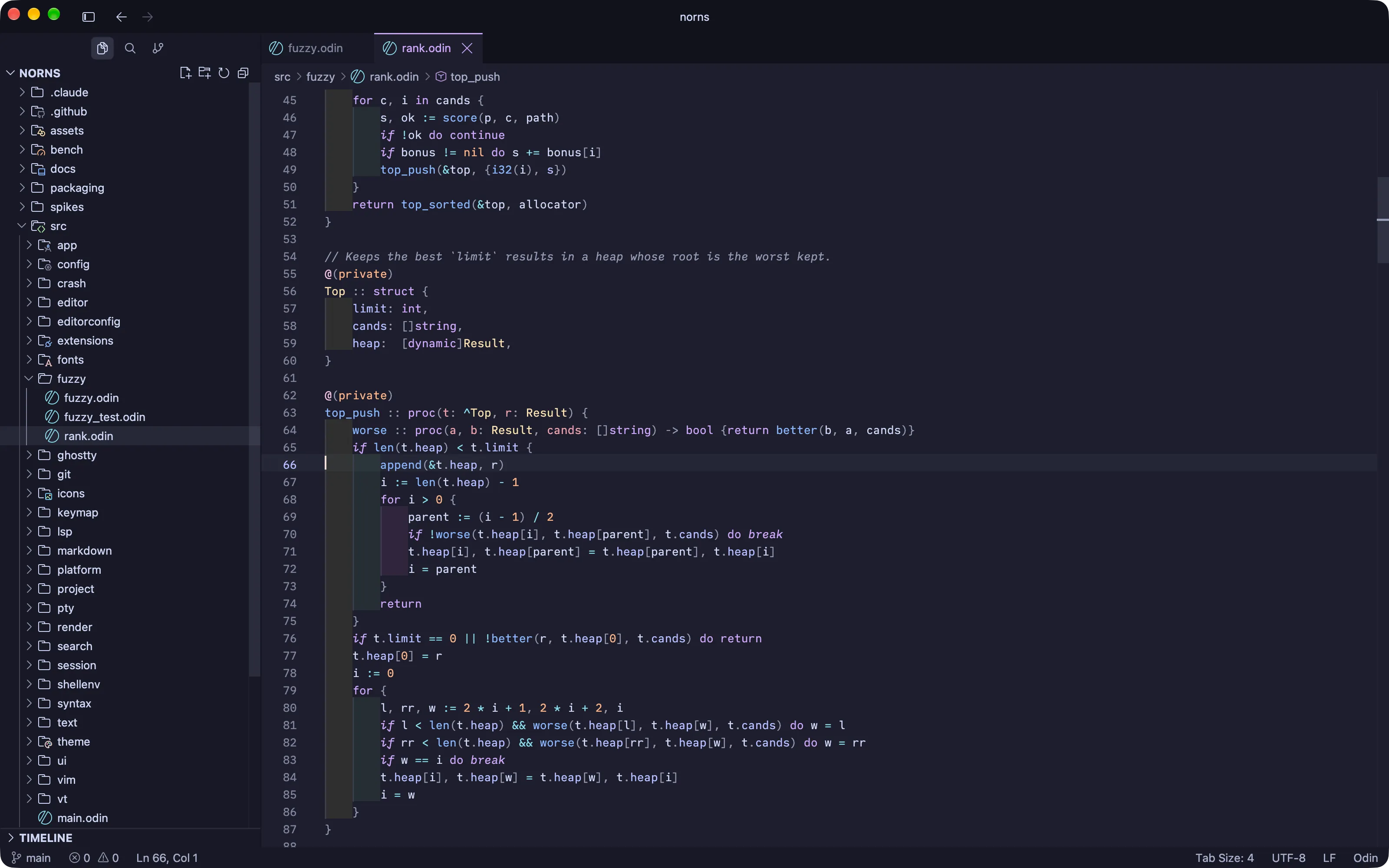
Task: Collapse the NORNS root section
Action: (x=10, y=73)
